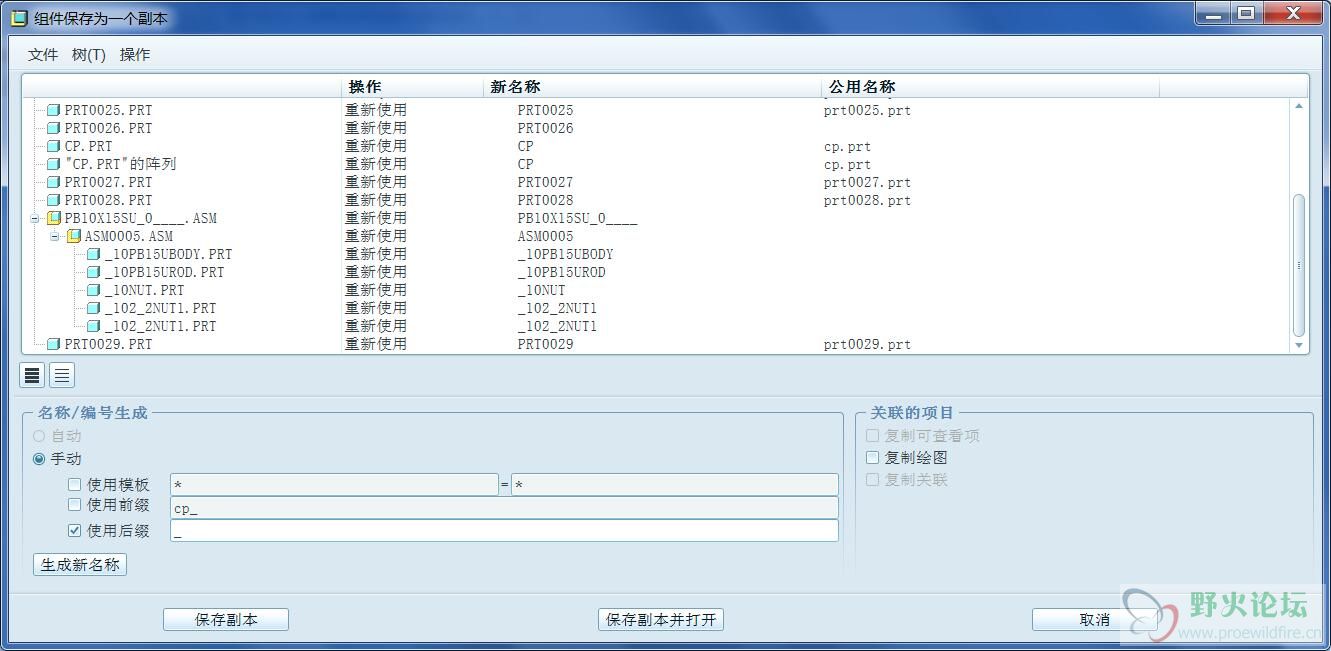
Task: Select the 手动 radio button
Action: (39, 459)
